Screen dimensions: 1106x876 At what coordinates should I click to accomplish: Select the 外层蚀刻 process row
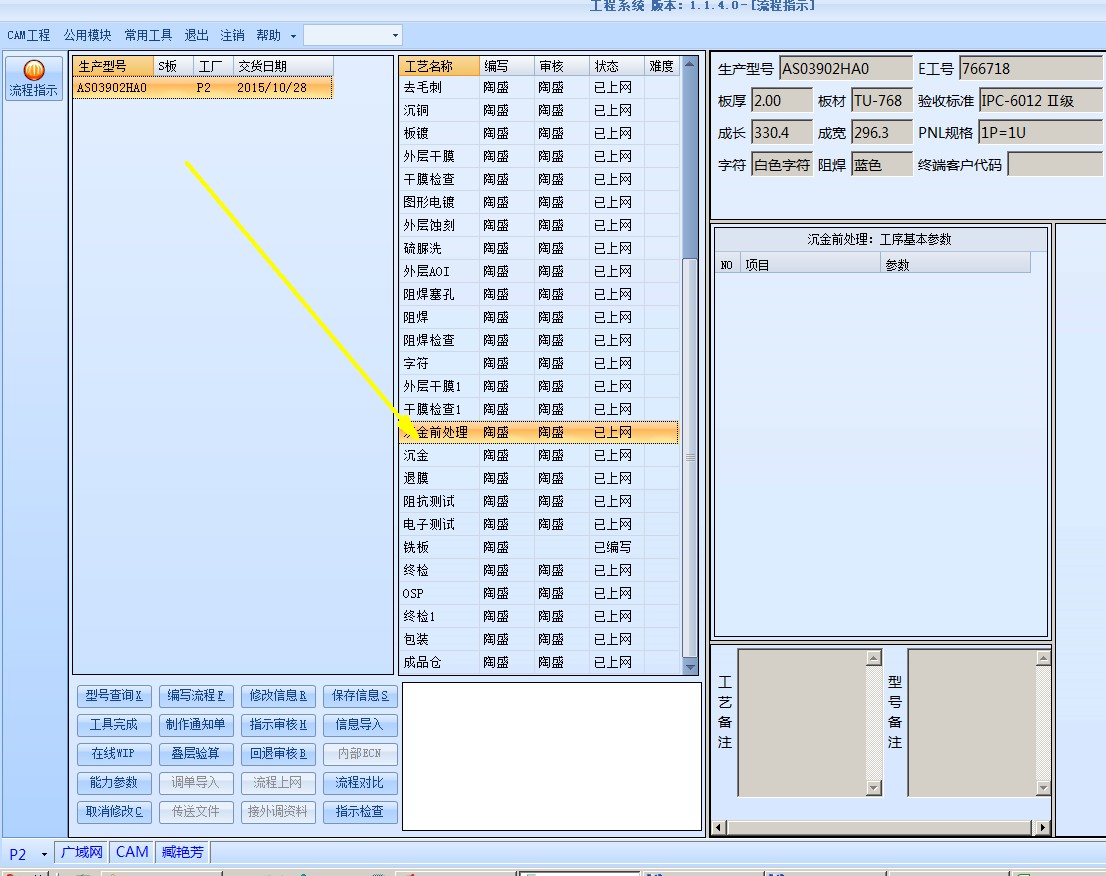[539, 226]
